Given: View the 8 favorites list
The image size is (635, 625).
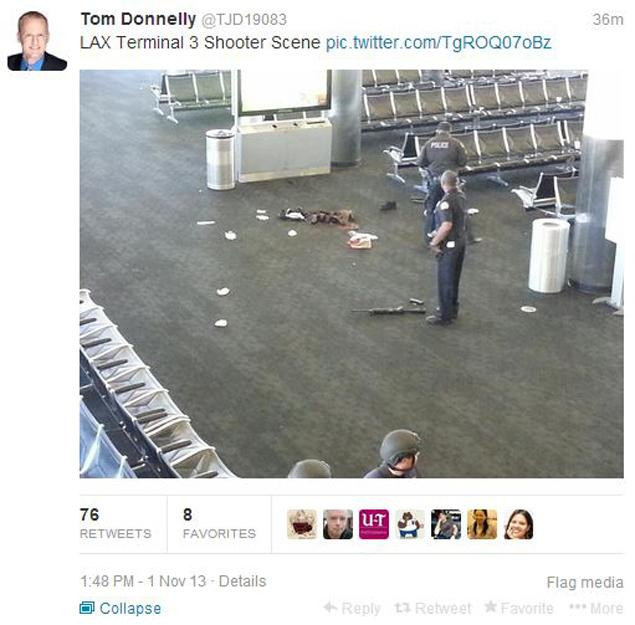Looking at the screenshot, I should pyautogui.click(x=219, y=524).
